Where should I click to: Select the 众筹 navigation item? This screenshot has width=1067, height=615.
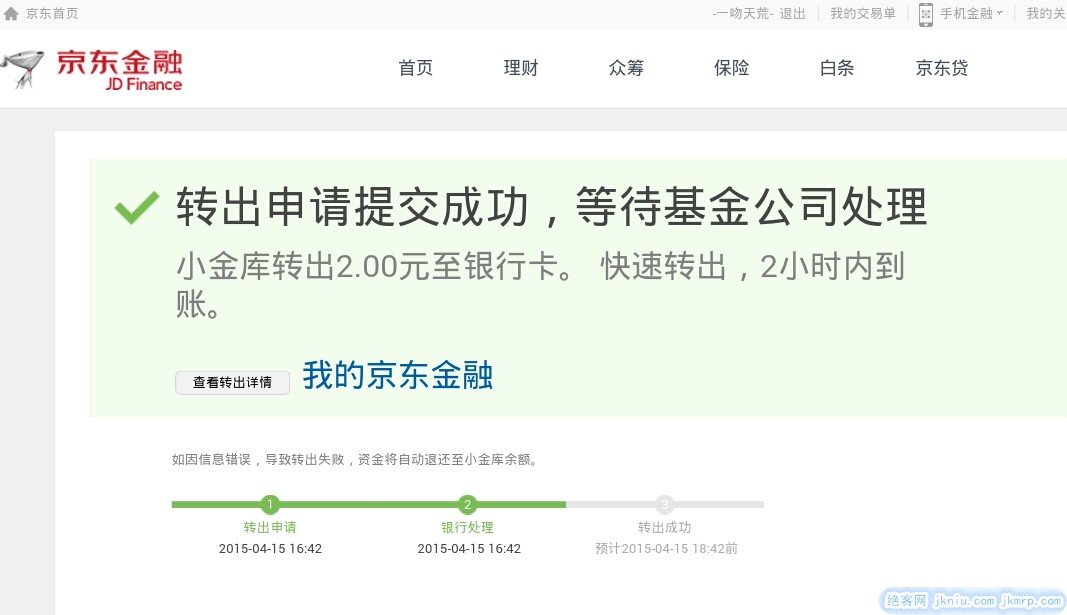point(626,68)
